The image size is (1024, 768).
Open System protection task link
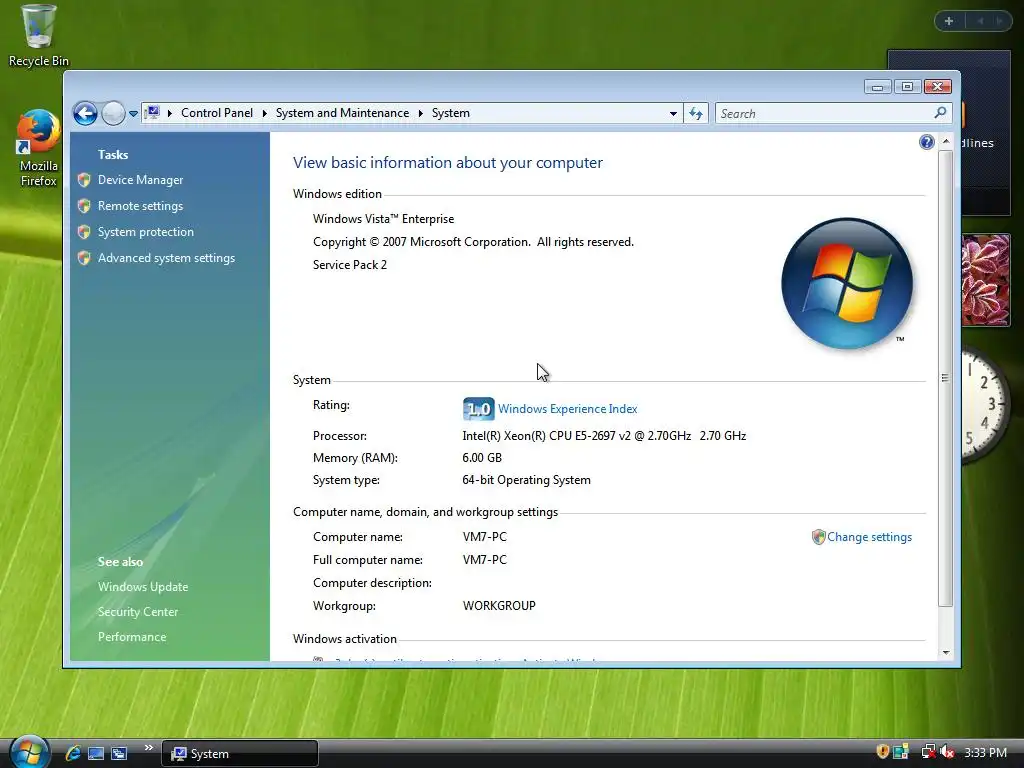(146, 232)
